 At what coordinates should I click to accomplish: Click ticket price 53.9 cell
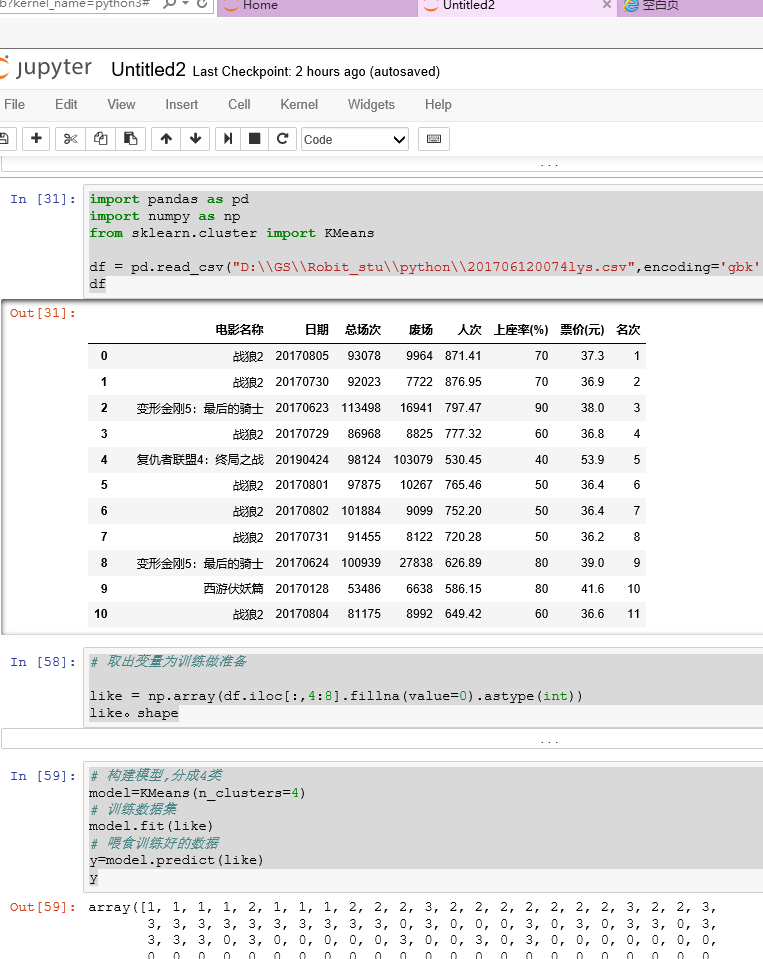click(592, 459)
